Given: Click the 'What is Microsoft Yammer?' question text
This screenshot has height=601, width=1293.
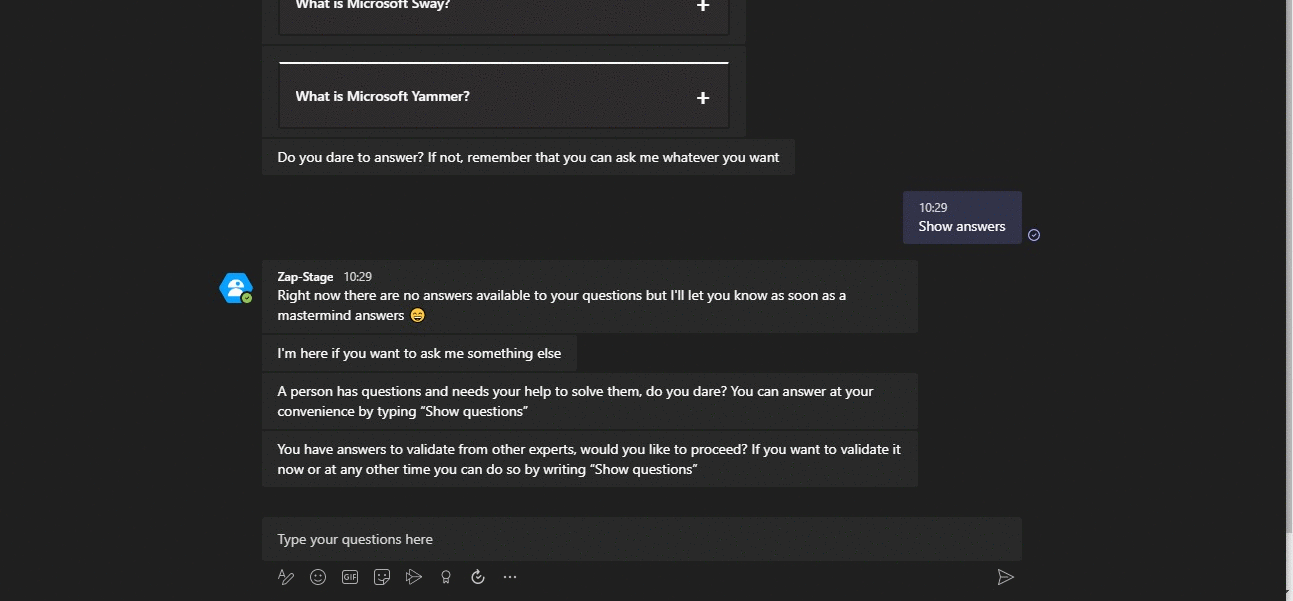Looking at the screenshot, I should pos(383,96).
